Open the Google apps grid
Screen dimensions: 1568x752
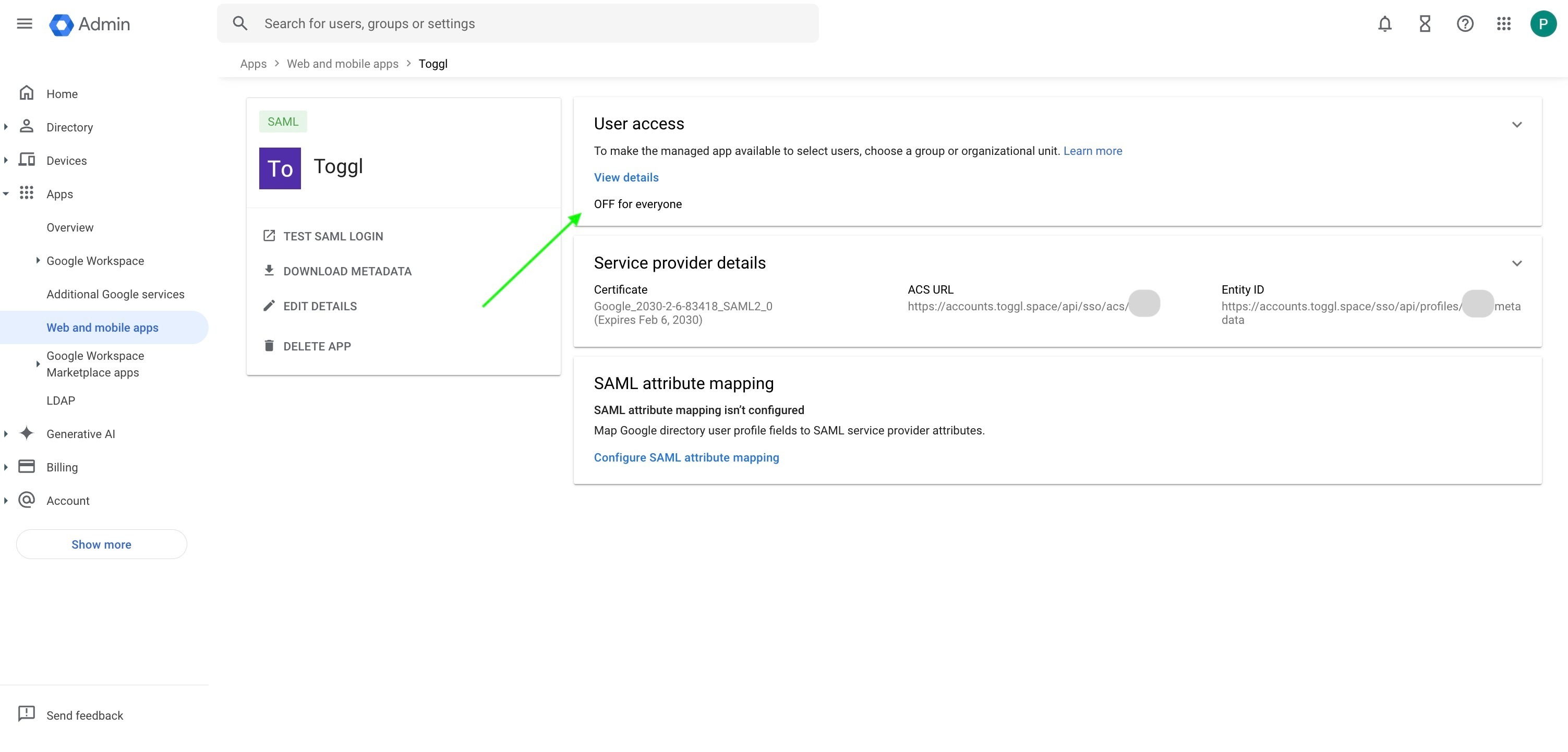coord(1504,24)
